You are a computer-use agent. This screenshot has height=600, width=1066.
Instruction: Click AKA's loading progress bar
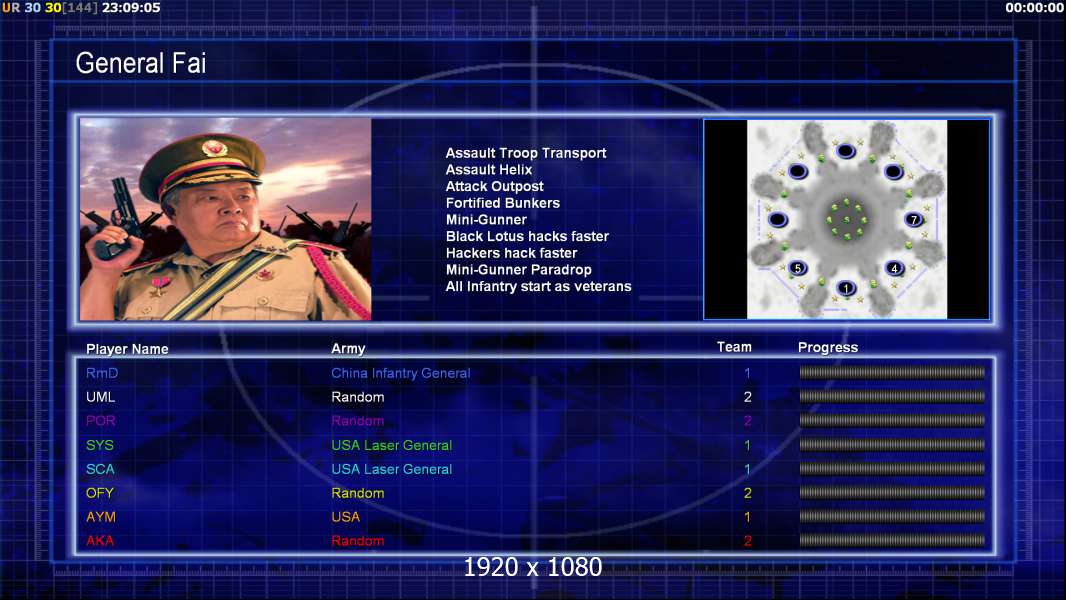tap(892, 541)
